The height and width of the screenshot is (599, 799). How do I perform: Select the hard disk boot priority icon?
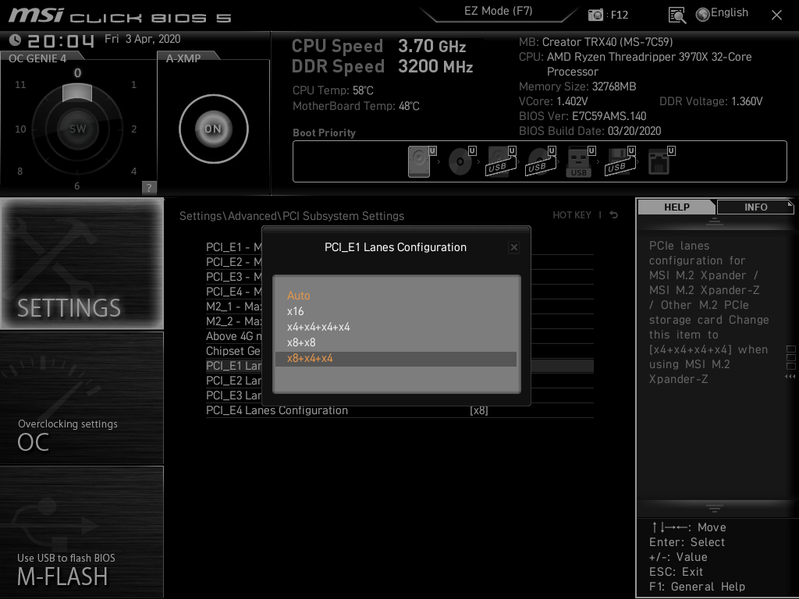click(x=422, y=161)
